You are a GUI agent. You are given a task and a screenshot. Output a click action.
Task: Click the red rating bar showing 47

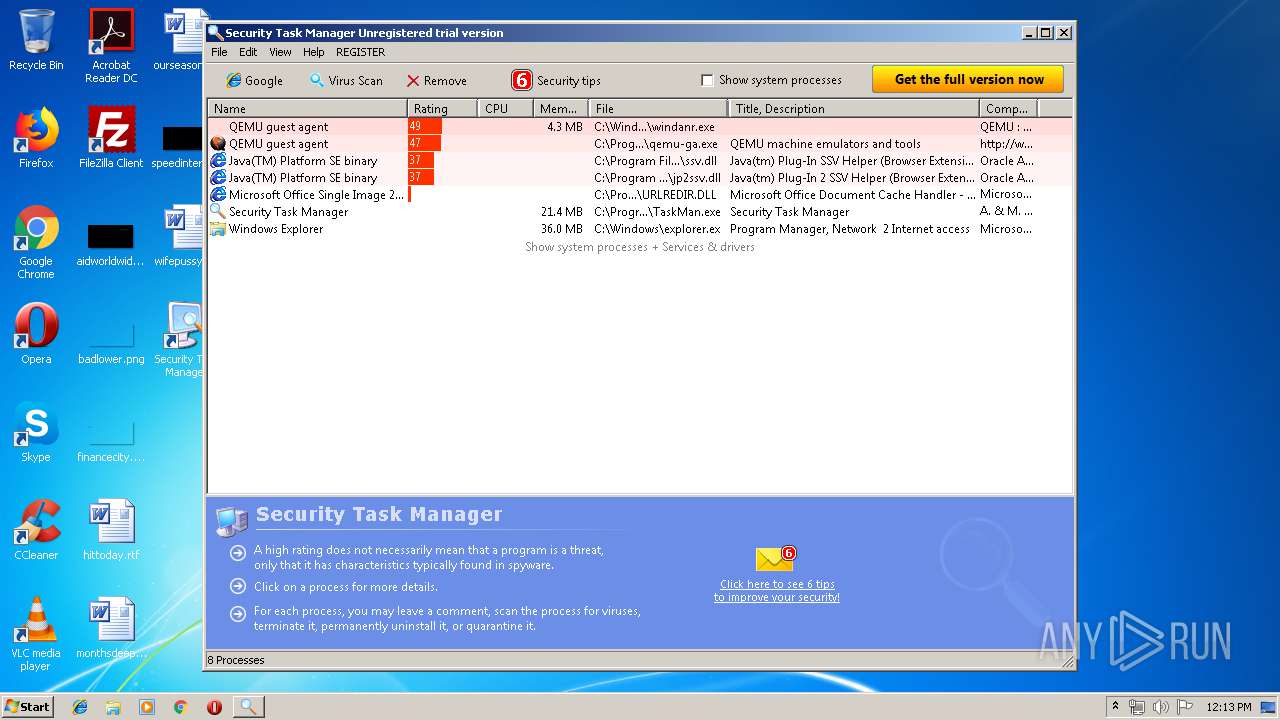pos(424,144)
